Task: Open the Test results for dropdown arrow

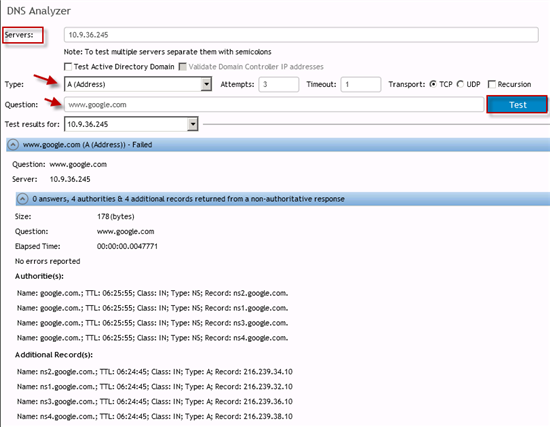Action: pyautogui.click(x=193, y=124)
